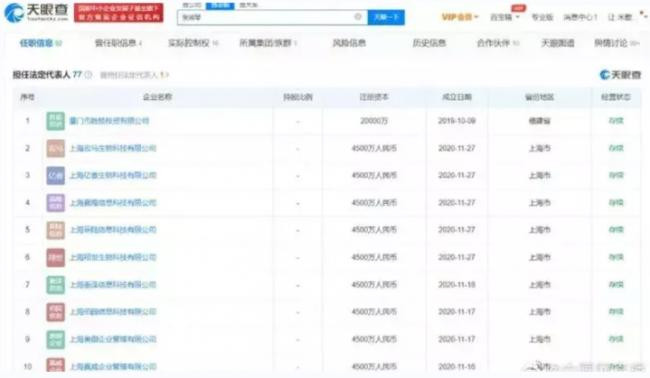Open the Shanghai company name link in row 7

coord(113,285)
